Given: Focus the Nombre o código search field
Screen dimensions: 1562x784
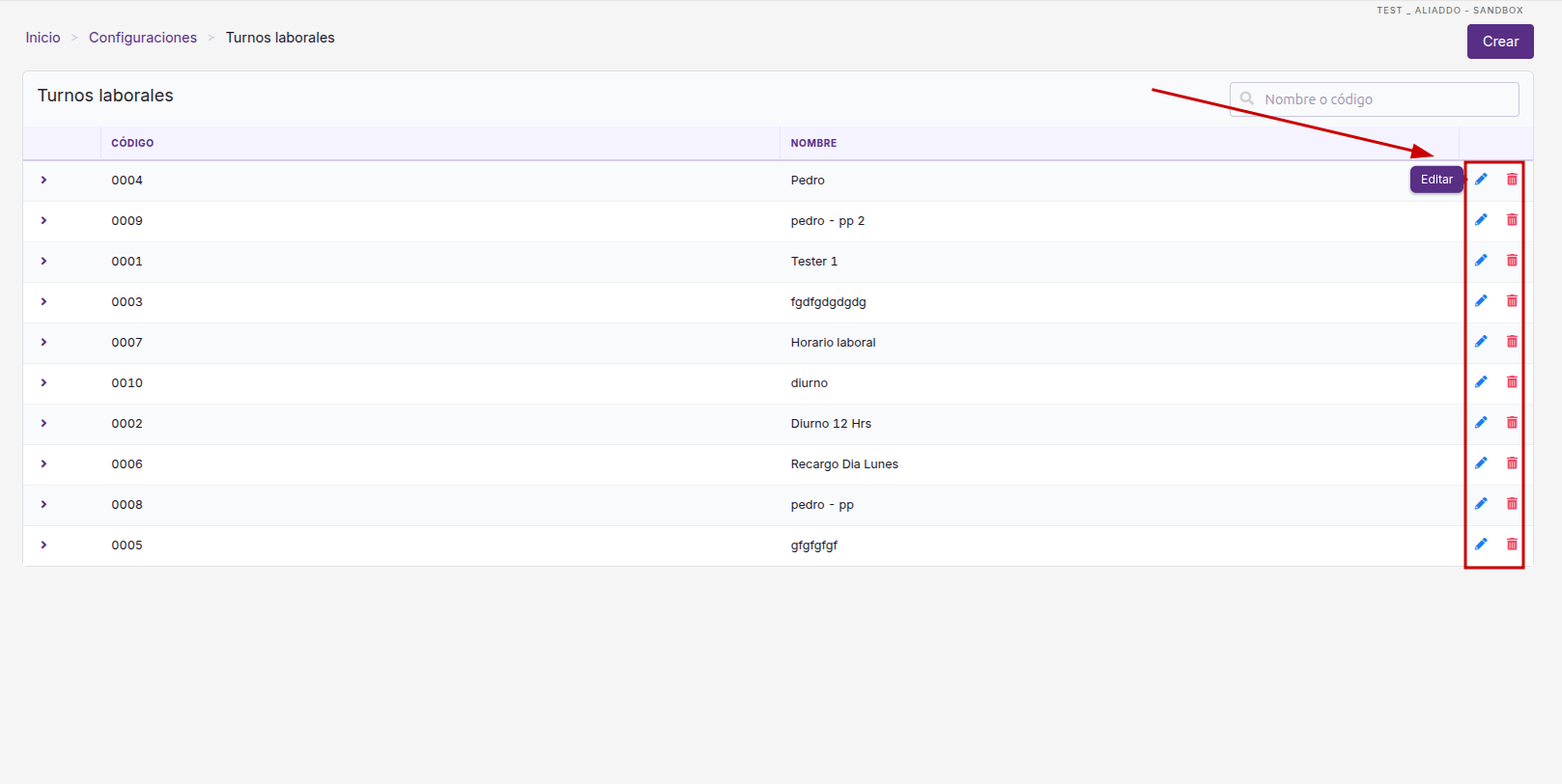Looking at the screenshot, I should tap(1374, 99).
